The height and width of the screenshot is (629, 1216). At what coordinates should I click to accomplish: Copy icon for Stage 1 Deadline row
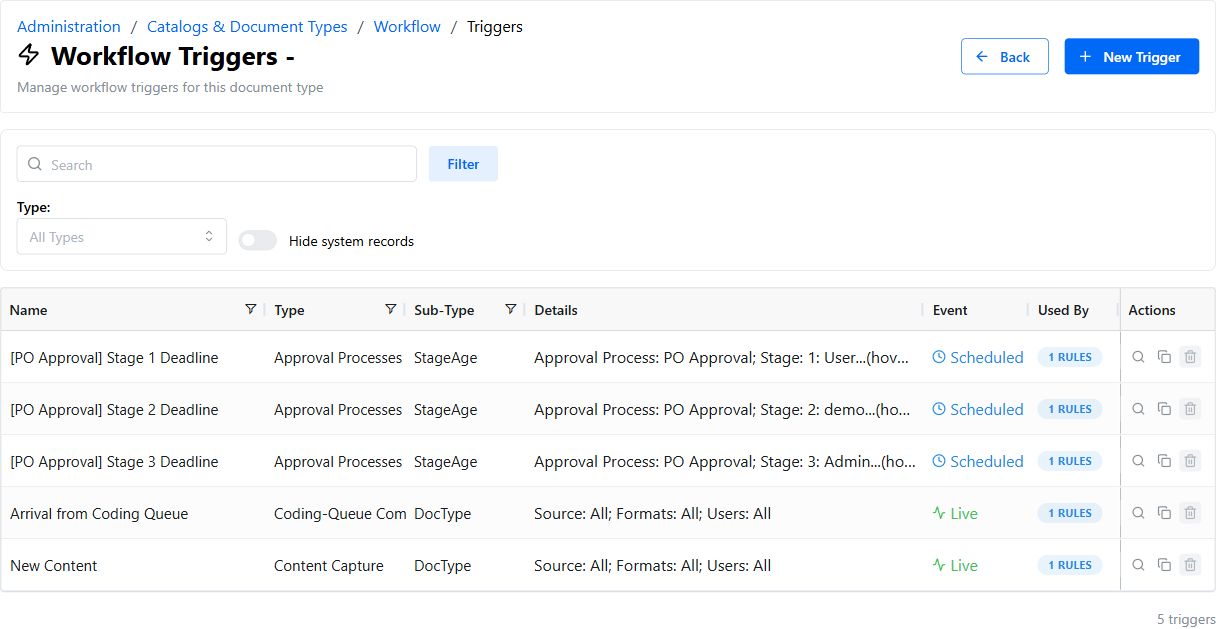point(1164,357)
